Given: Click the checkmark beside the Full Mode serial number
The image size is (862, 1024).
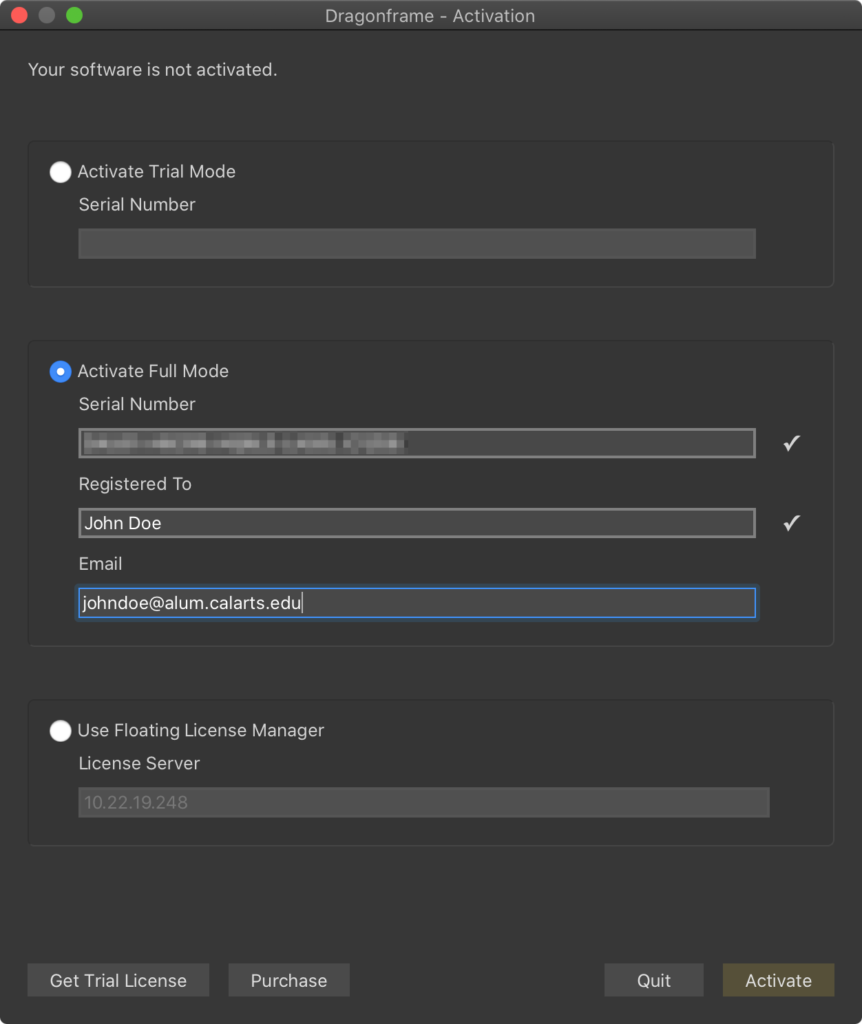Looking at the screenshot, I should (x=791, y=443).
